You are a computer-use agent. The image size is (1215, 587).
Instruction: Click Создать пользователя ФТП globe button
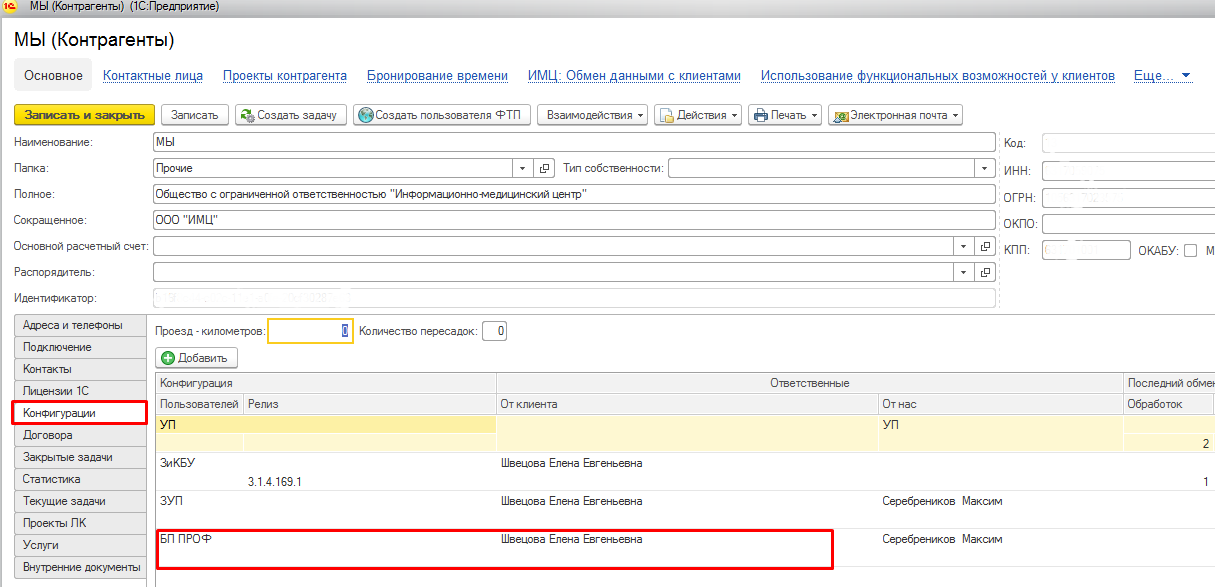[x=441, y=115]
